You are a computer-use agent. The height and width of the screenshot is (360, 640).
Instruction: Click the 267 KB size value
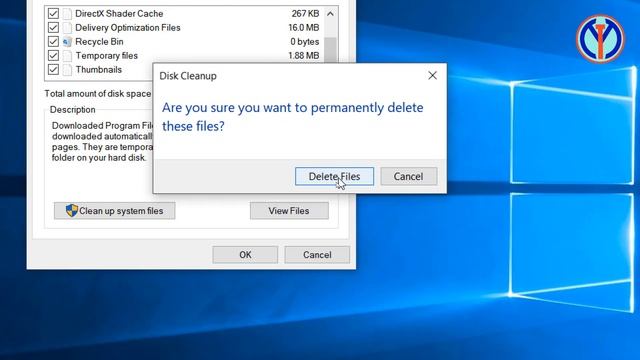305,13
